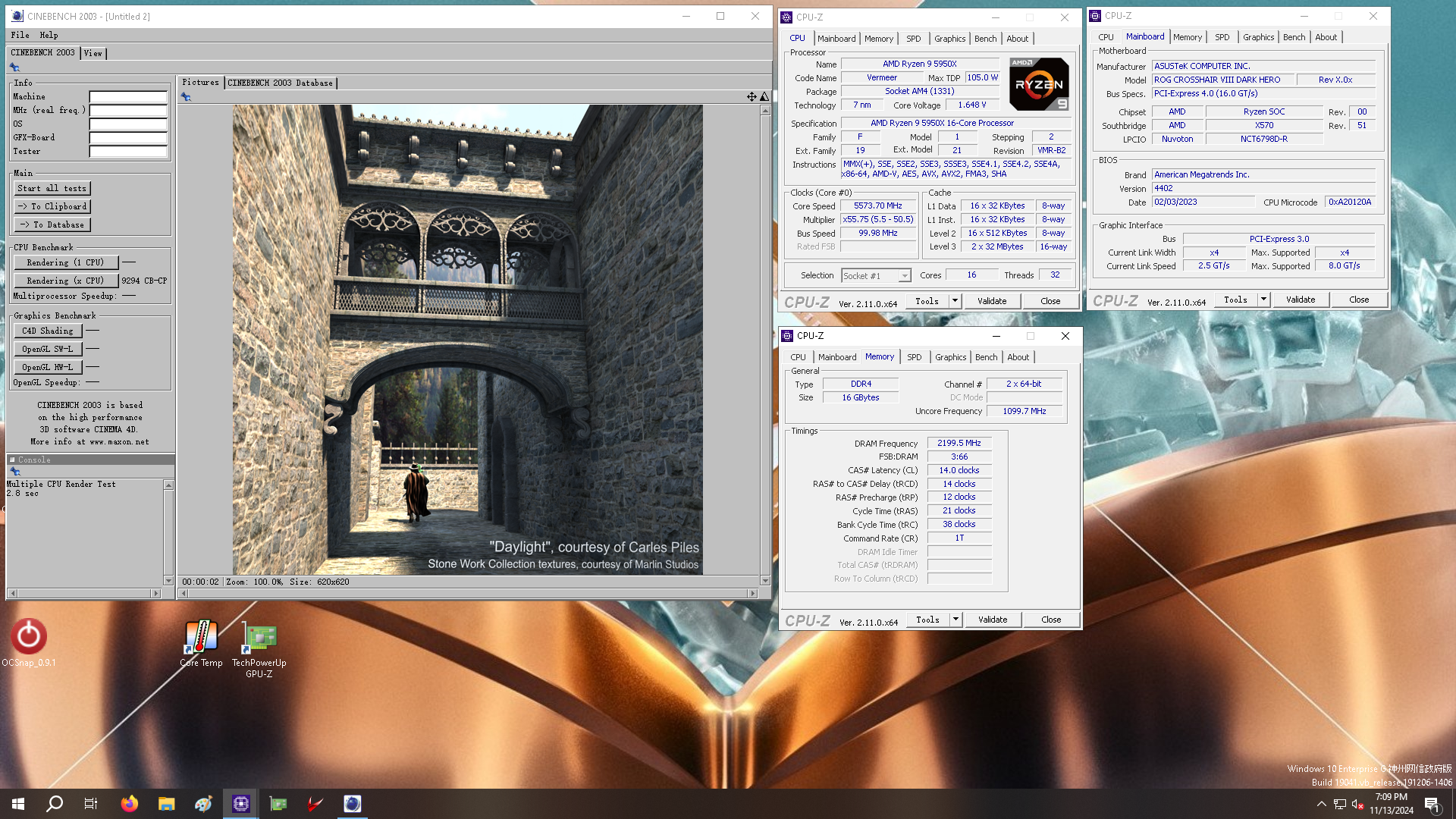
Task: Select Bench tab in CPU-Z CPU window
Action: click(986, 39)
